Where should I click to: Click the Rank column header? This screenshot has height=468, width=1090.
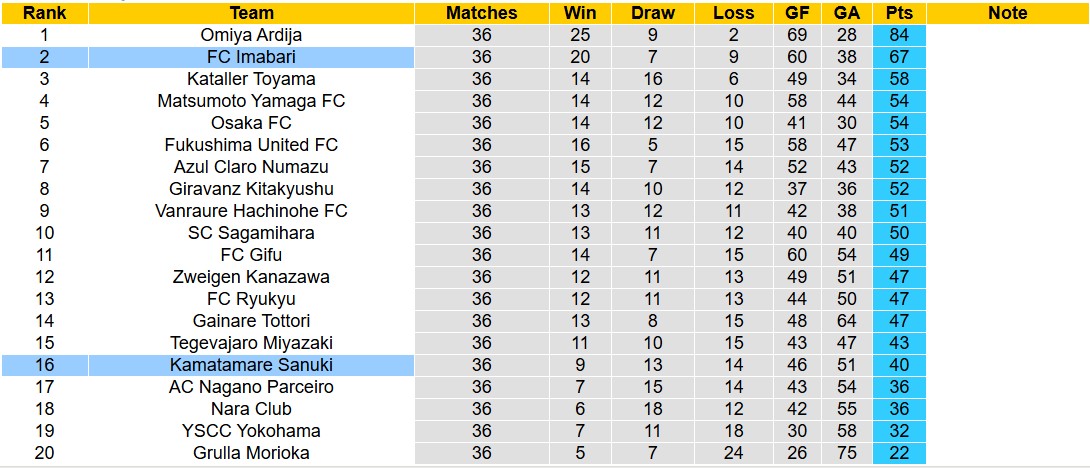[44, 13]
